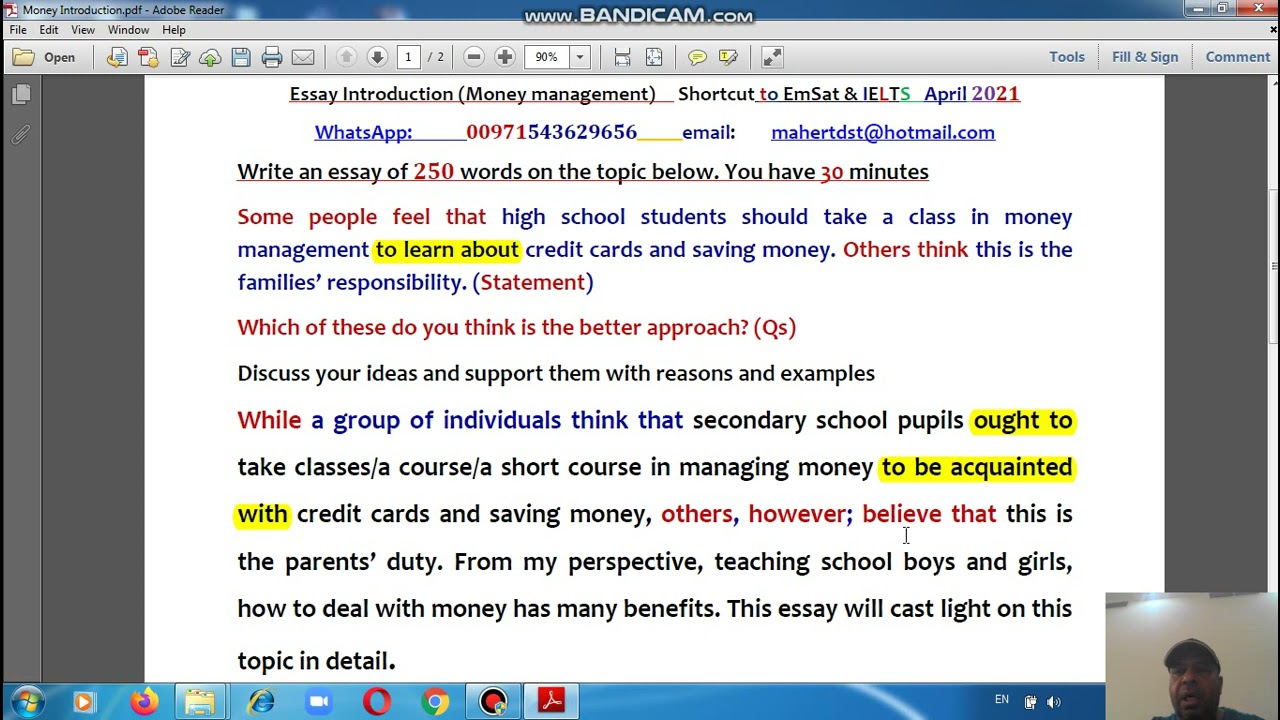Image resolution: width=1280 pixels, height=720 pixels.
Task: Open Zoom from the taskbar
Action: (x=319, y=702)
